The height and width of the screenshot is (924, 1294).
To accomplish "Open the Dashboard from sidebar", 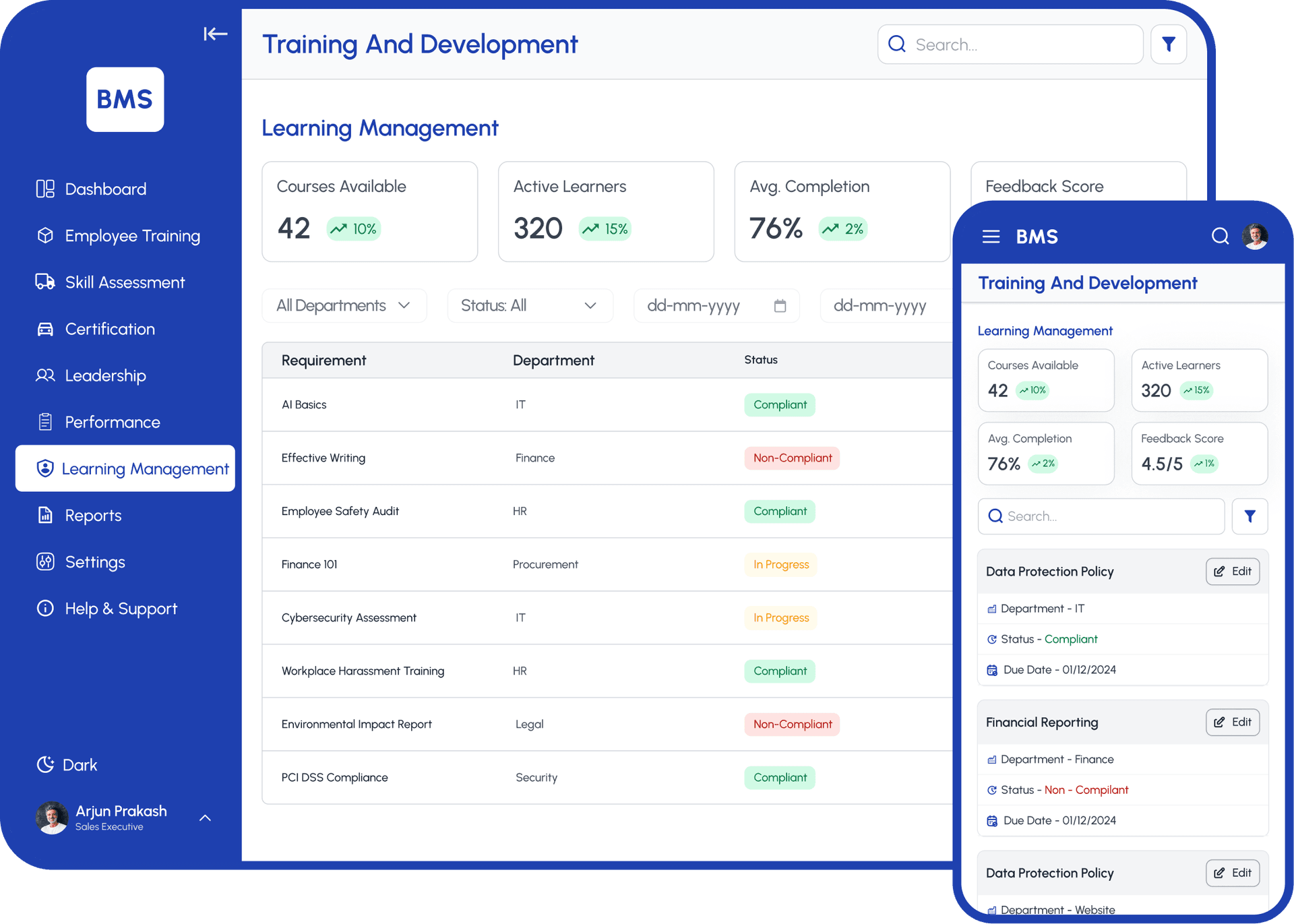I will click(105, 189).
